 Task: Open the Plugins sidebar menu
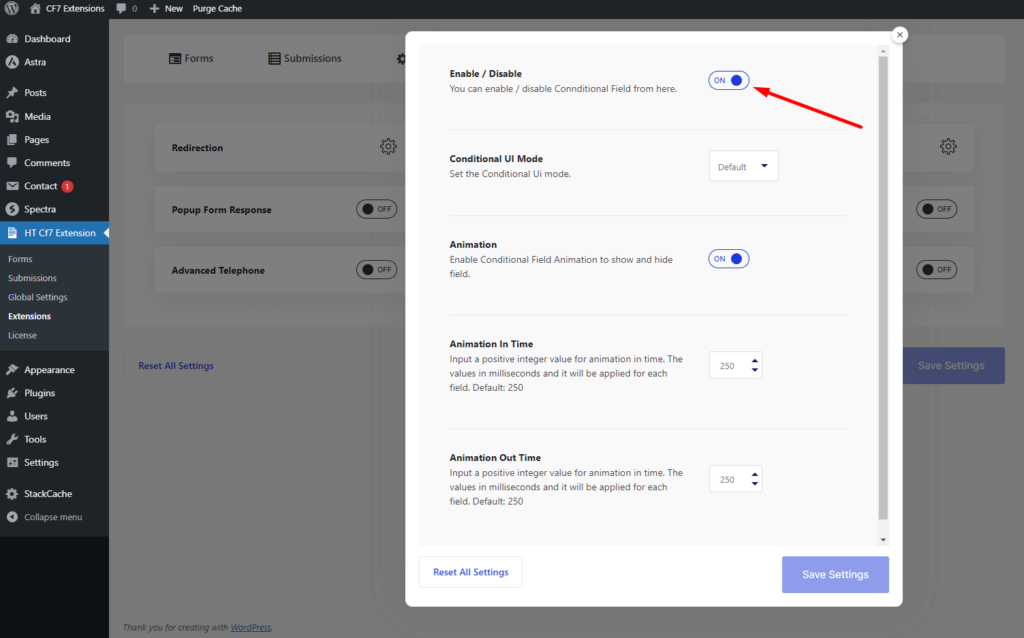(40, 393)
